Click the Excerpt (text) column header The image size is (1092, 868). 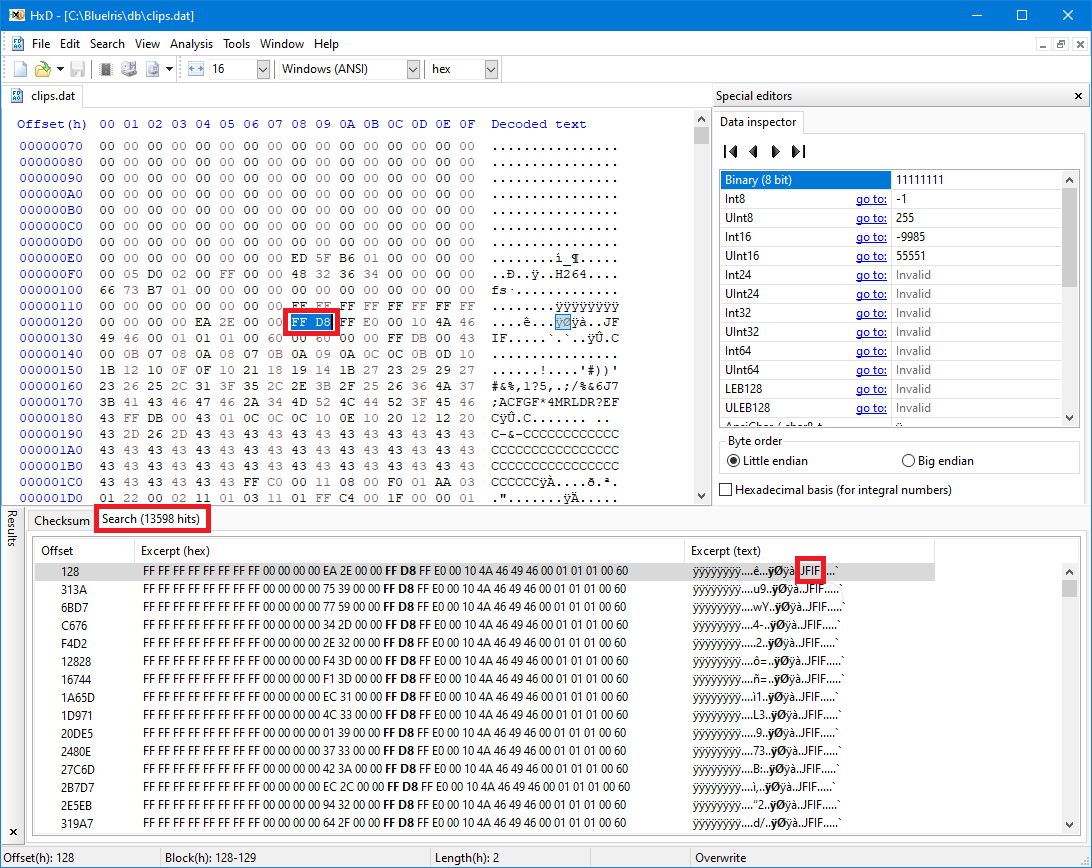point(809,551)
